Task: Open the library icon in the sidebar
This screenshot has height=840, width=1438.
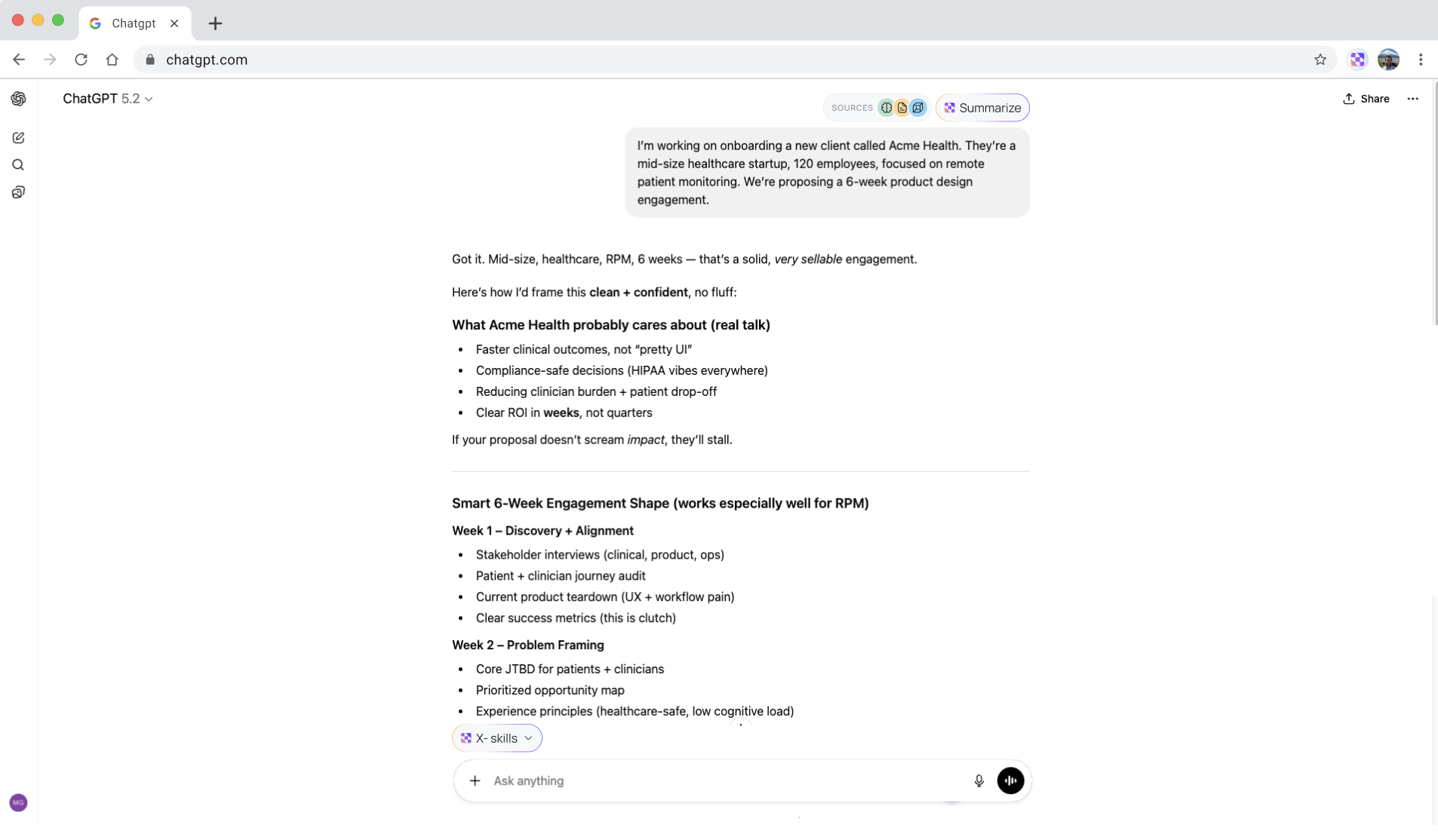Action: pos(18,192)
